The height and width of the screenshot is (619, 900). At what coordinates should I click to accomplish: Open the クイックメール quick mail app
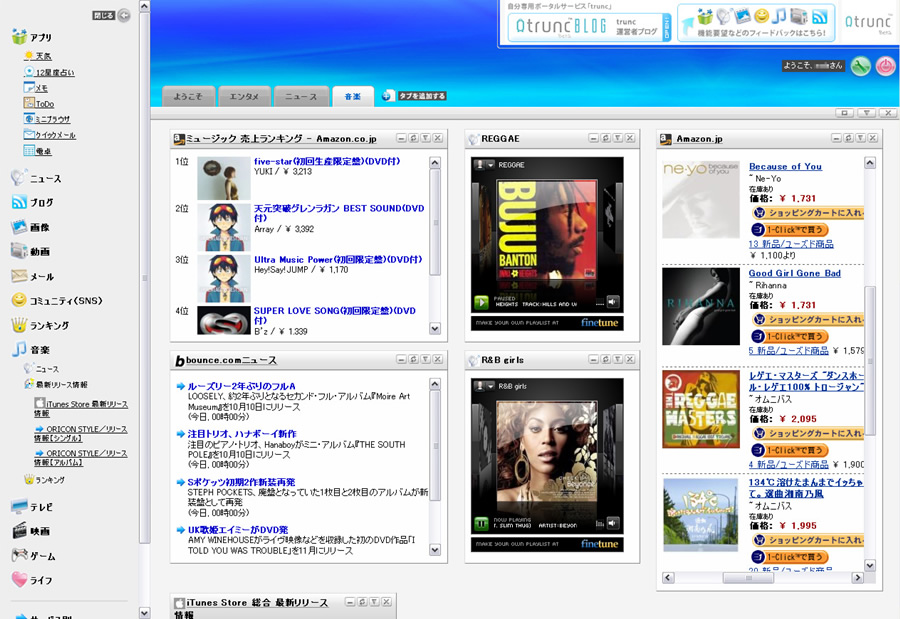49,135
